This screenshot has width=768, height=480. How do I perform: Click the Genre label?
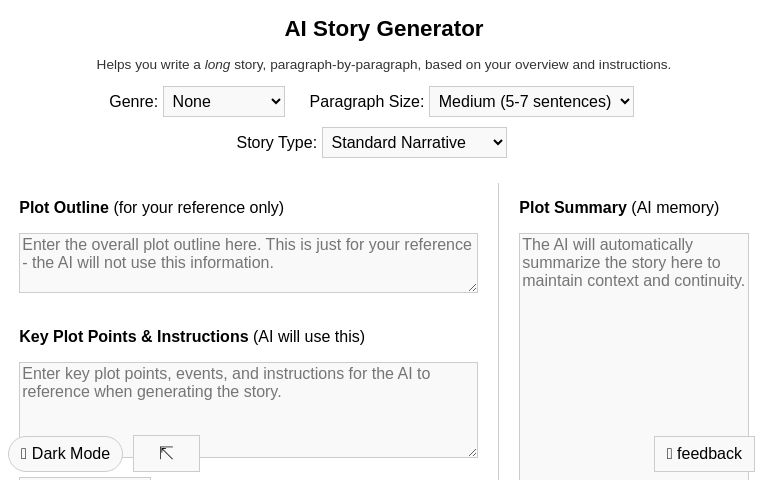(133, 101)
